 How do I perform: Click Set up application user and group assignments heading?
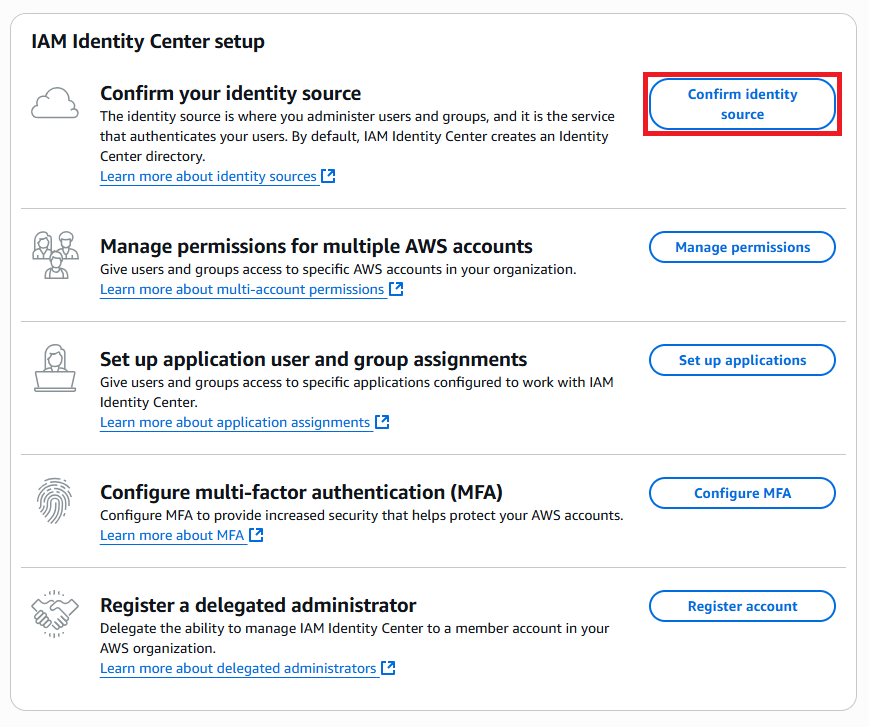314,359
